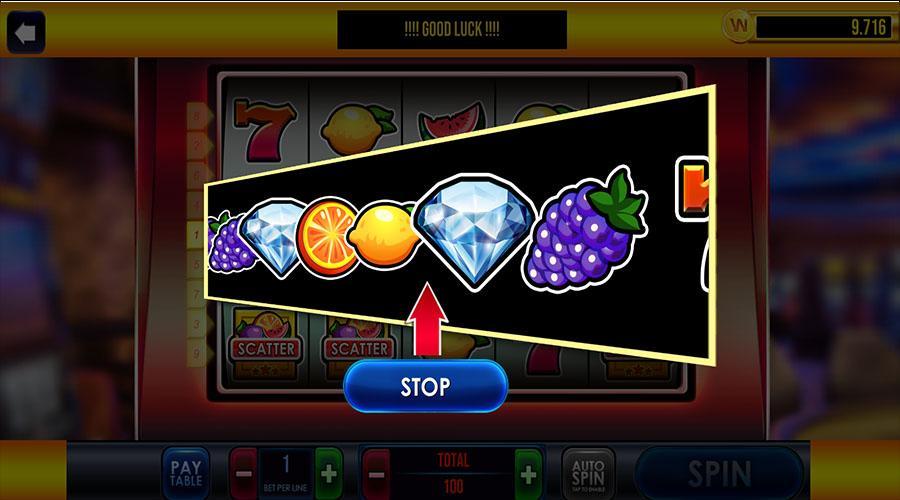Image resolution: width=900 pixels, height=500 pixels.
Task: Click the blue STOP button
Action: (x=425, y=386)
